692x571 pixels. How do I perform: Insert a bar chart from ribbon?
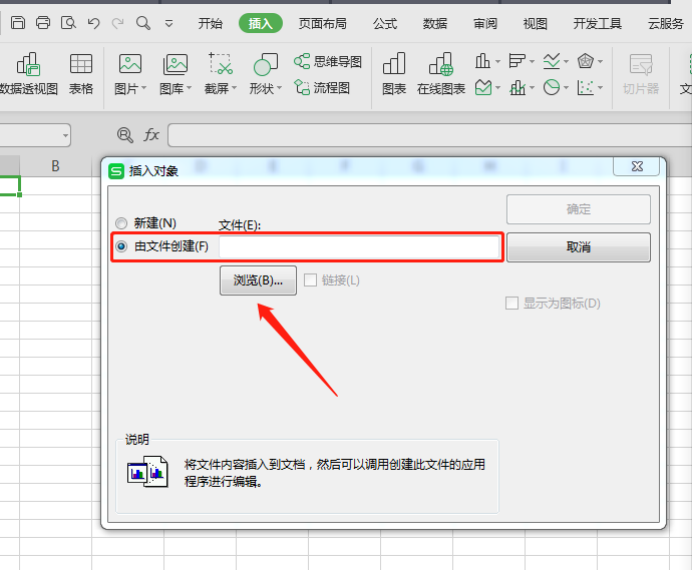click(516, 61)
